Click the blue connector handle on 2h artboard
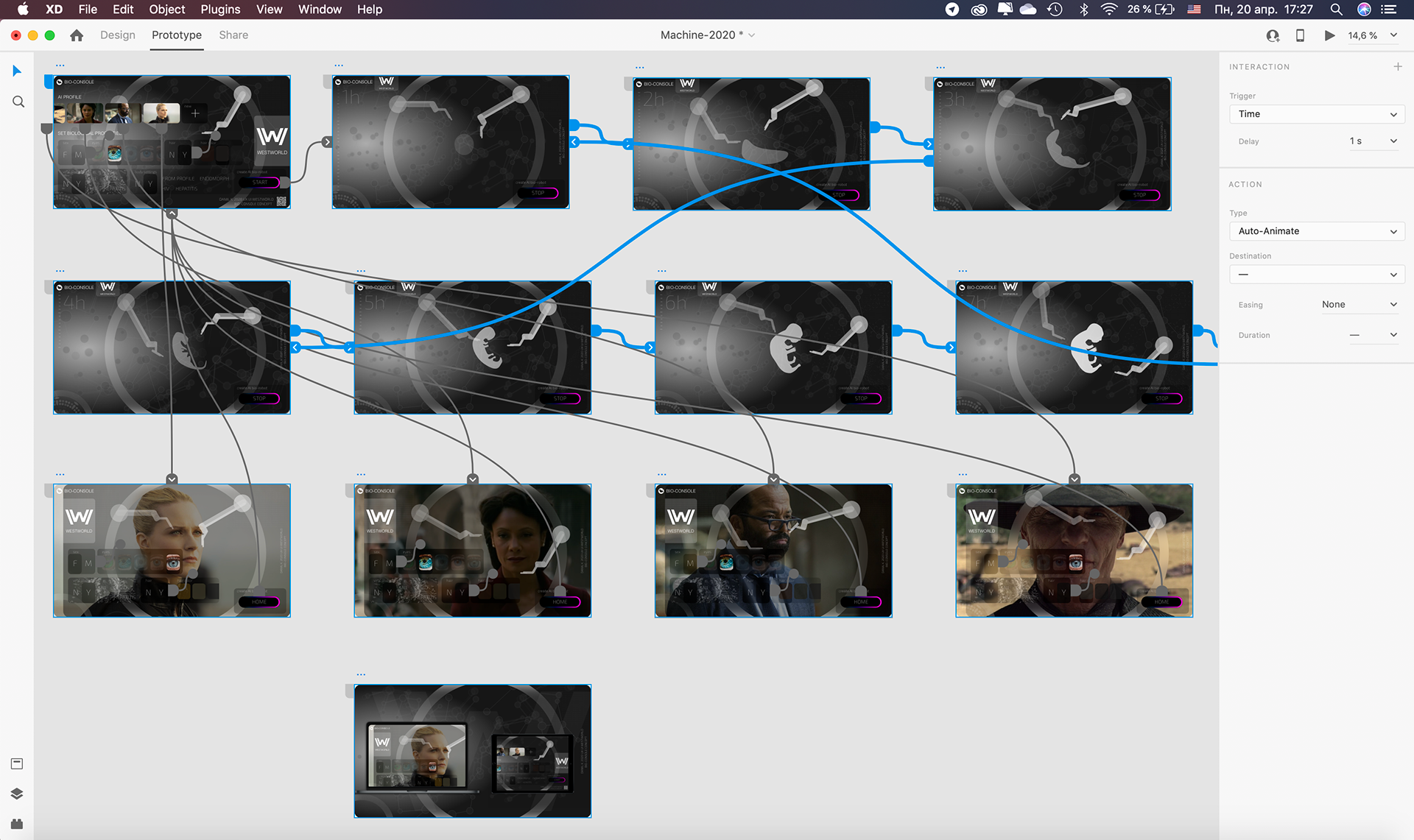The image size is (1414, 840). [x=875, y=127]
